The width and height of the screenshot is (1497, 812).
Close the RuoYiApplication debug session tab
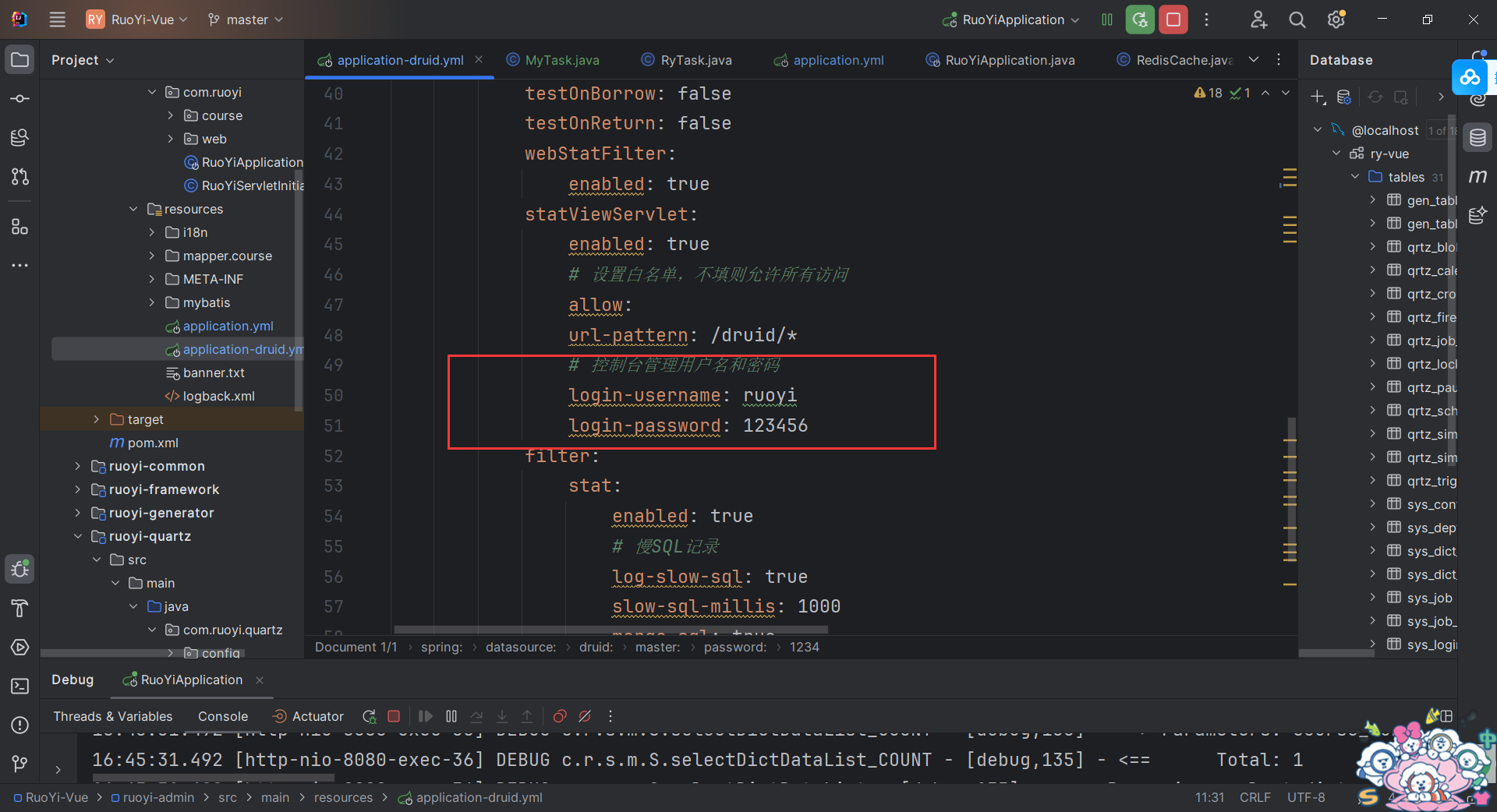[x=260, y=680]
